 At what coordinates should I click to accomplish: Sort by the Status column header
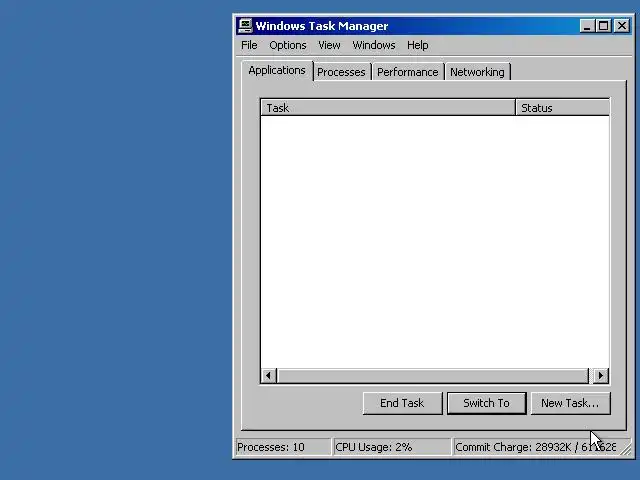point(562,108)
